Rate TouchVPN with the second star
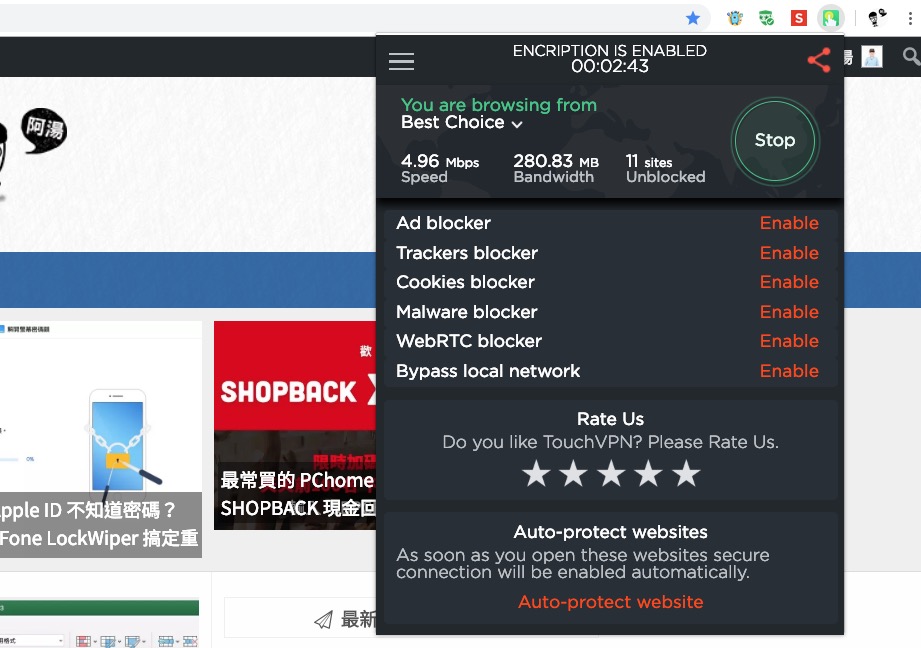Screen dimensions: 921x648 tap(573, 473)
